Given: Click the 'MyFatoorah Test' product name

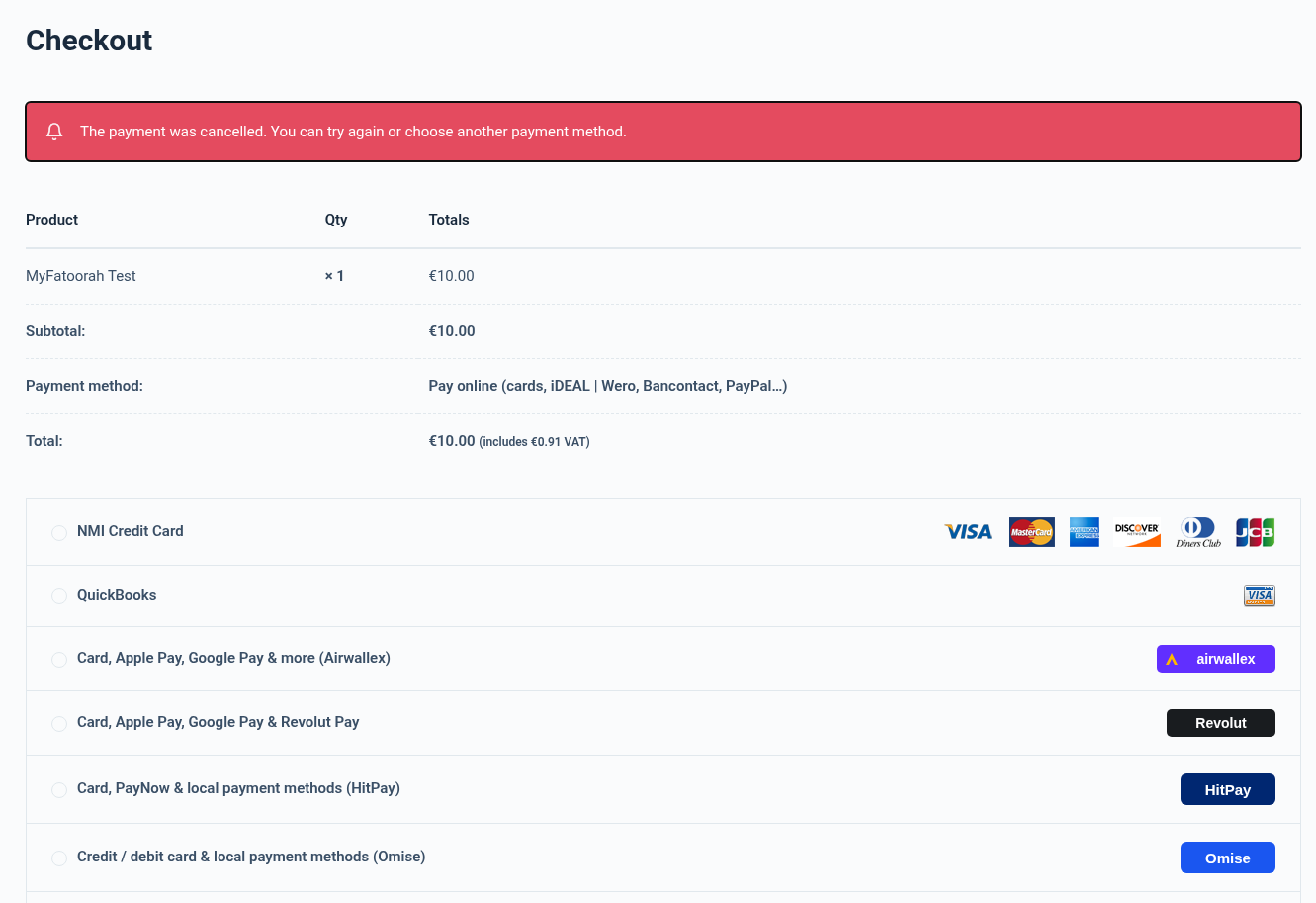Looking at the screenshot, I should [x=81, y=276].
